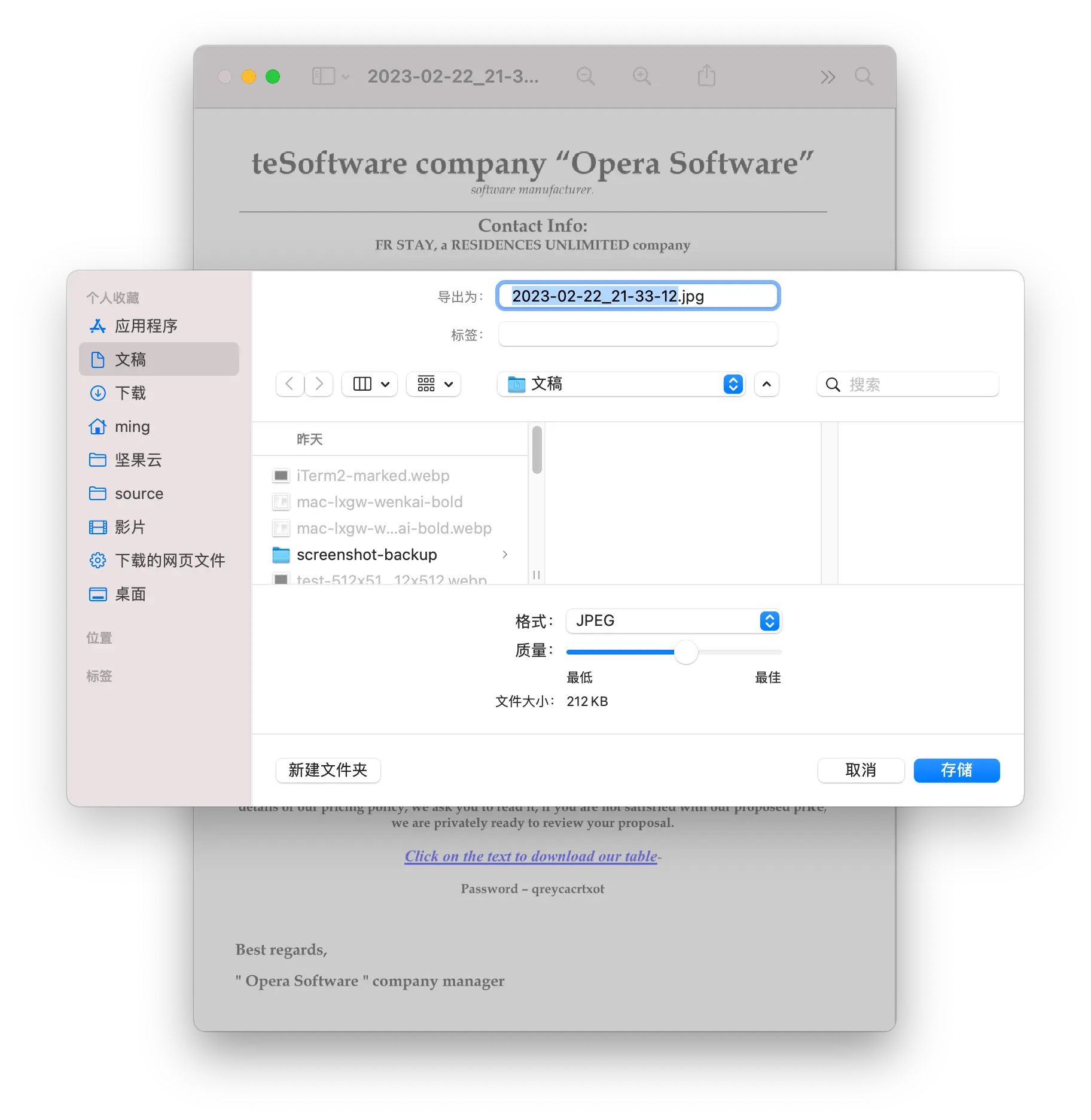The width and height of the screenshot is (1091, 1120).
Task: Show more toolbar items with double chevron
Action: [x=828, y=77]
